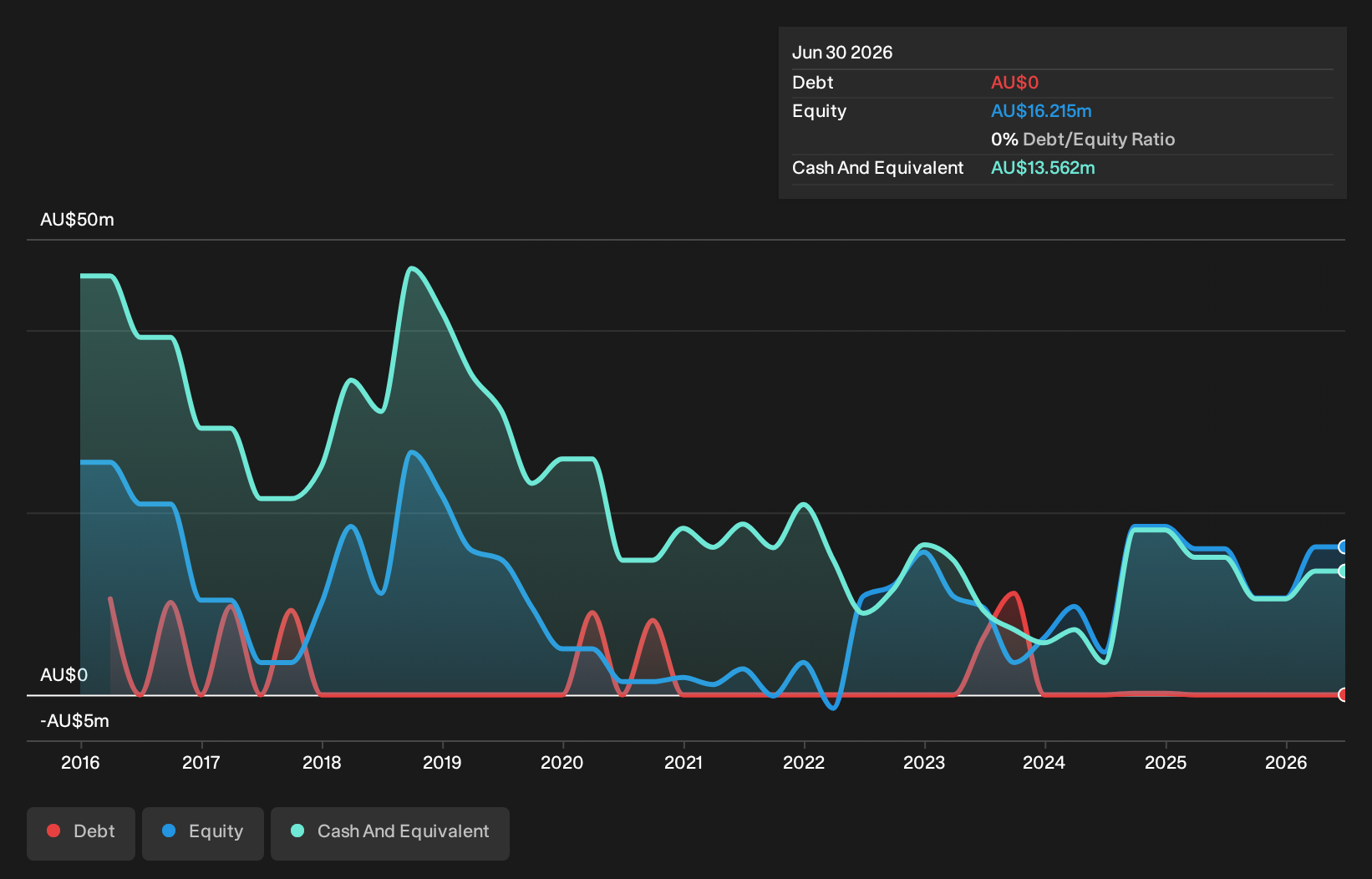Click the 2016 x-axis label
Image resolution: width=1372 pixels, height=879 pixels.
[x=80, y=762]
